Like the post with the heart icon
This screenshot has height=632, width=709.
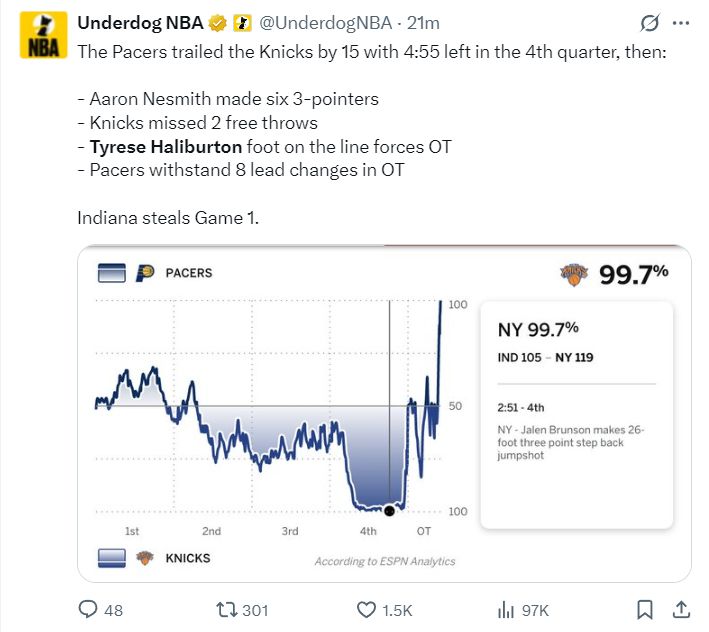pyautogui.click(x=366, y=610)
